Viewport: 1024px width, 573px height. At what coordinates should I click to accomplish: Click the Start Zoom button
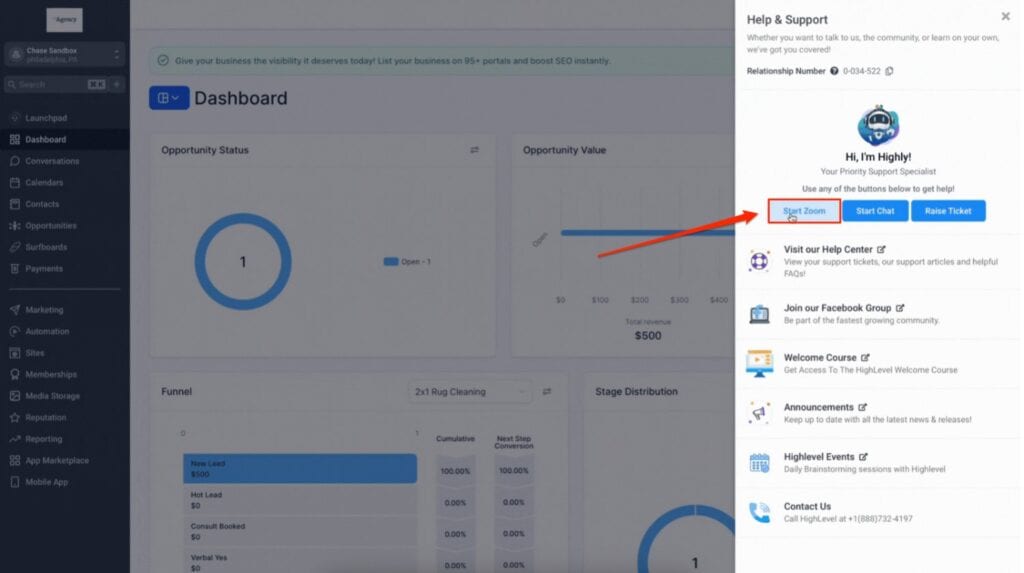click(x=804, y=211)
